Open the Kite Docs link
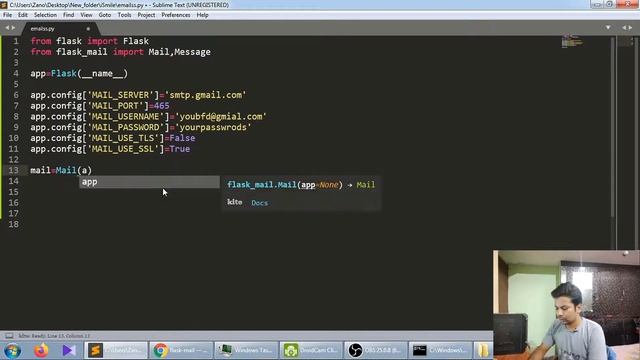Viewport: 640px width, 360px height. [x=260, y=203]
